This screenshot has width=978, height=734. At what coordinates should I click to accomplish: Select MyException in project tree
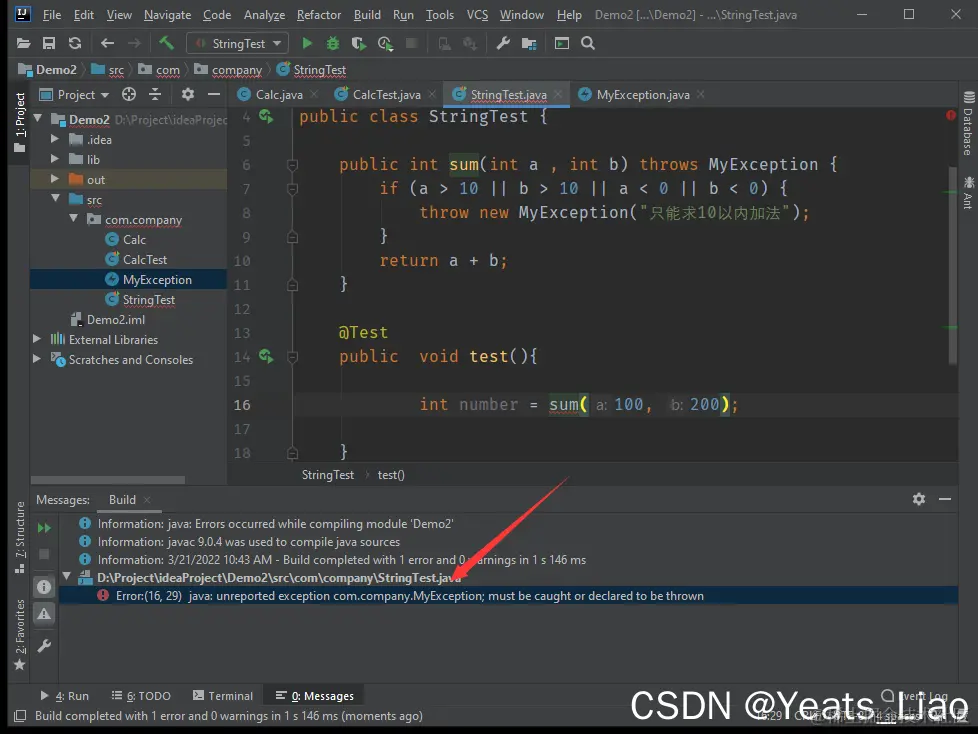(x=157, y=279)
